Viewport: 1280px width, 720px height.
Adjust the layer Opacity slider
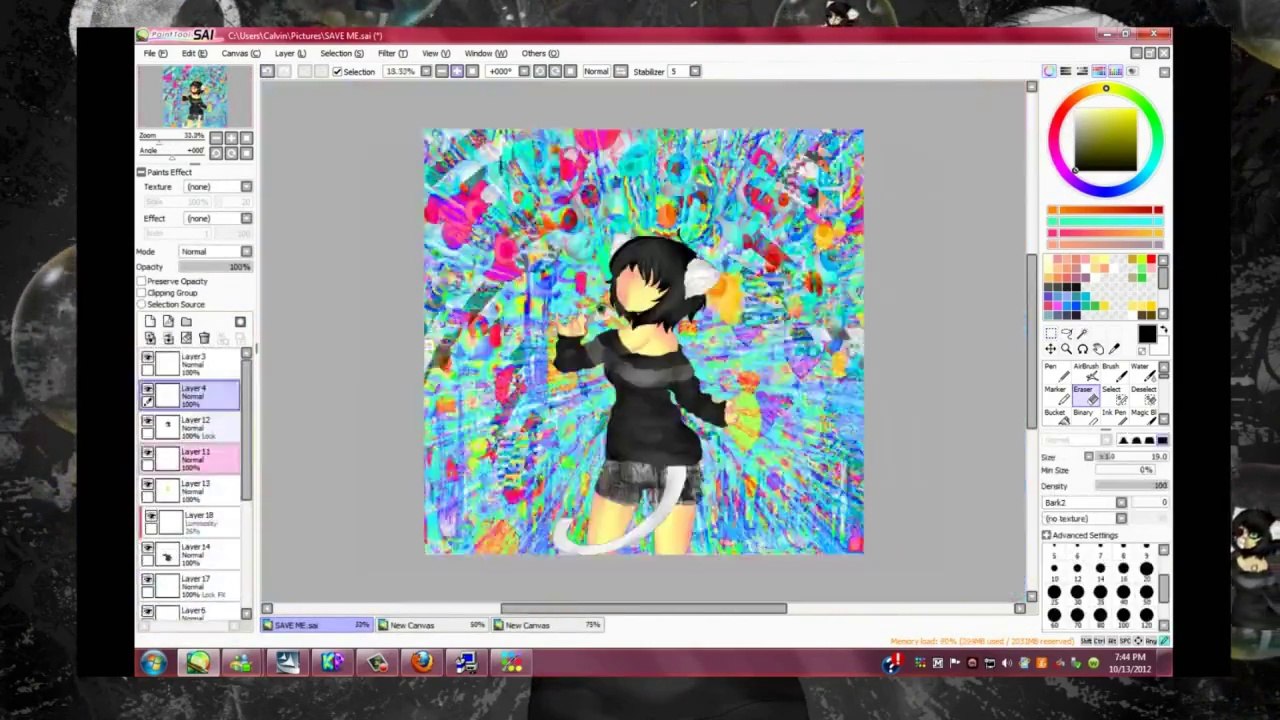[x=214, y=267]
